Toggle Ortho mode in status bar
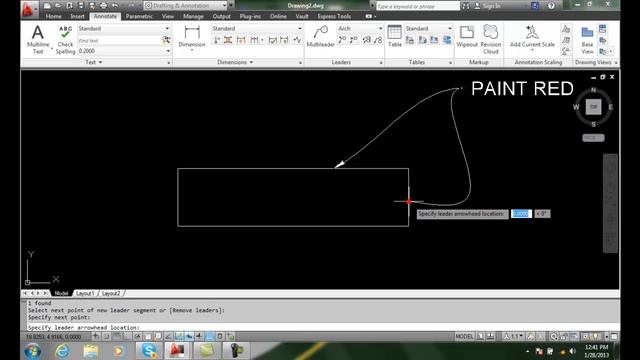This screenshot has height=360, width=640. [127, 337]
